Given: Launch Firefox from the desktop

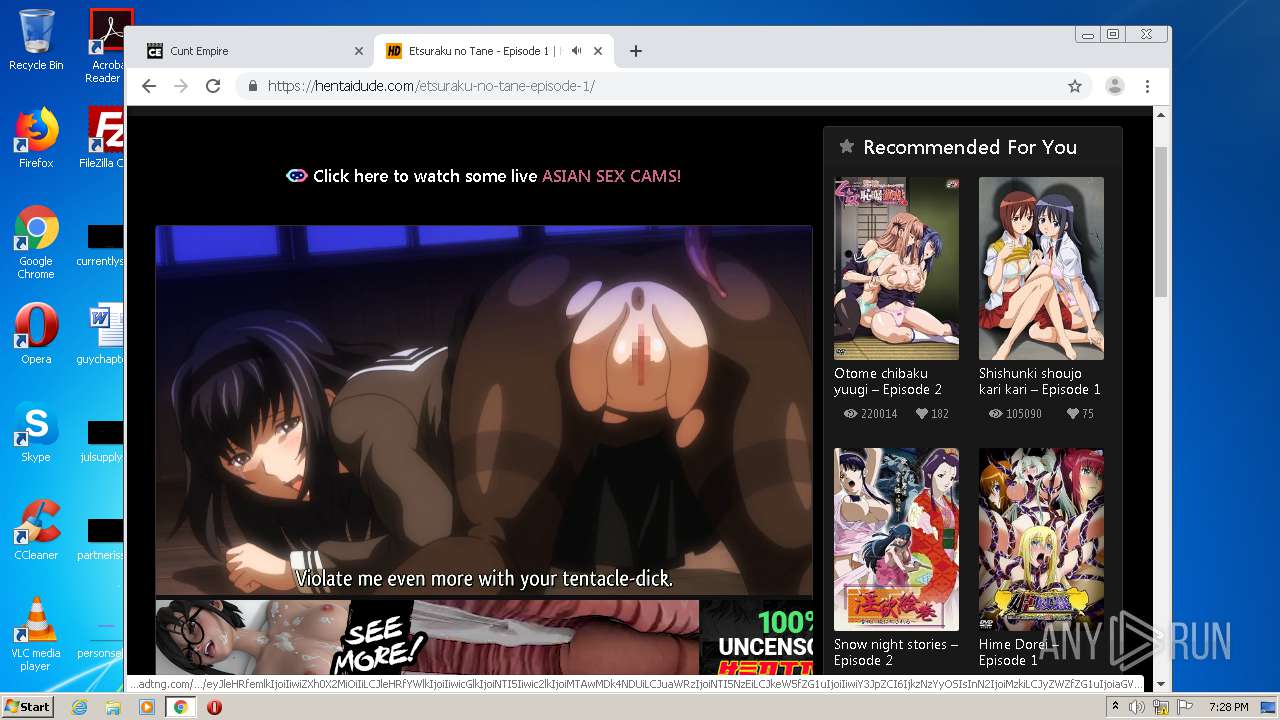Looking at the screenshot, I should coord(36,138).
